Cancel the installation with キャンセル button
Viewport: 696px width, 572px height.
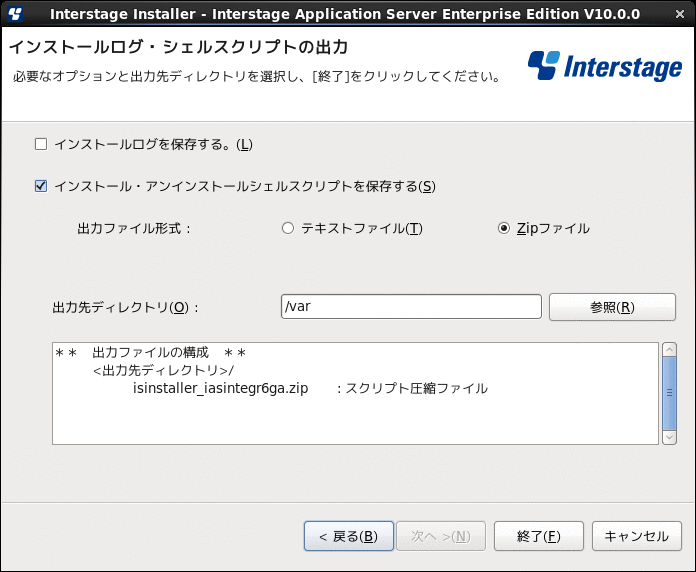(637, 536)
